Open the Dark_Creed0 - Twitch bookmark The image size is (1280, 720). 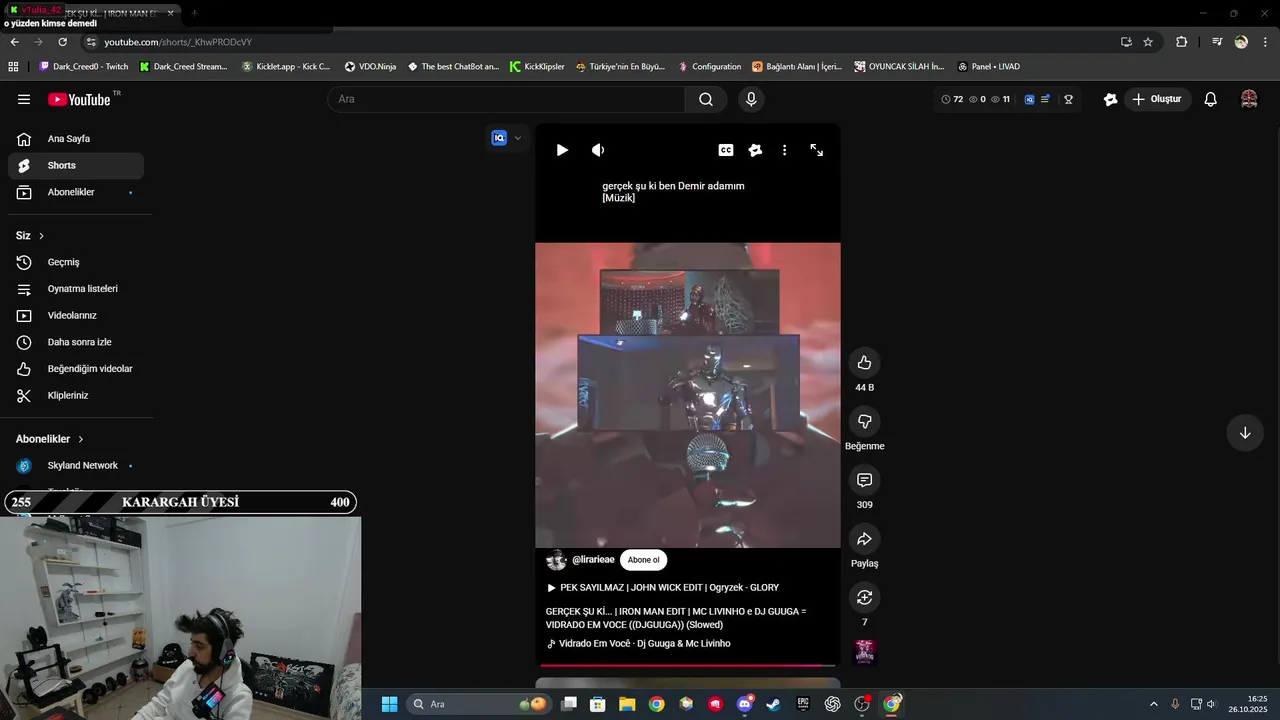[x=84, y=67]
